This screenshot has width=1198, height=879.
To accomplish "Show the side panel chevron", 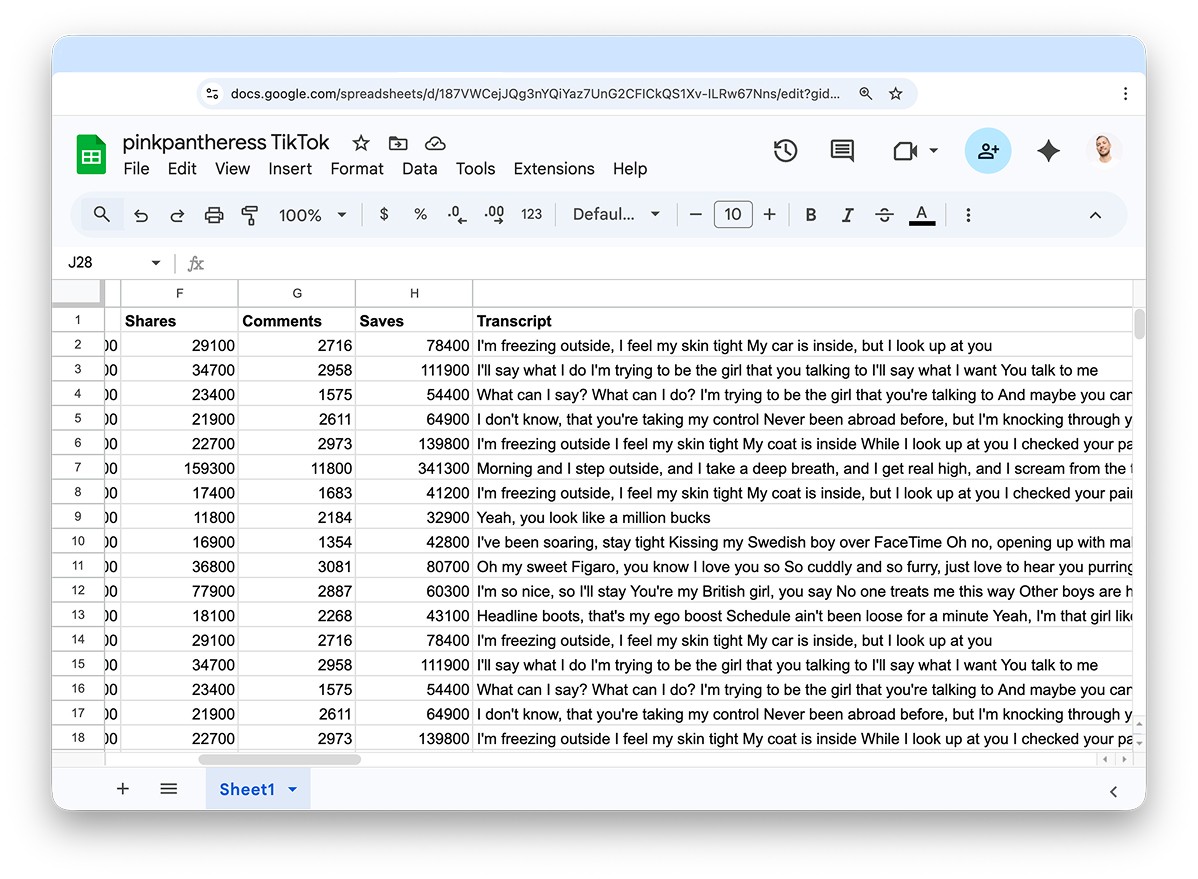I will (1113, 792).
